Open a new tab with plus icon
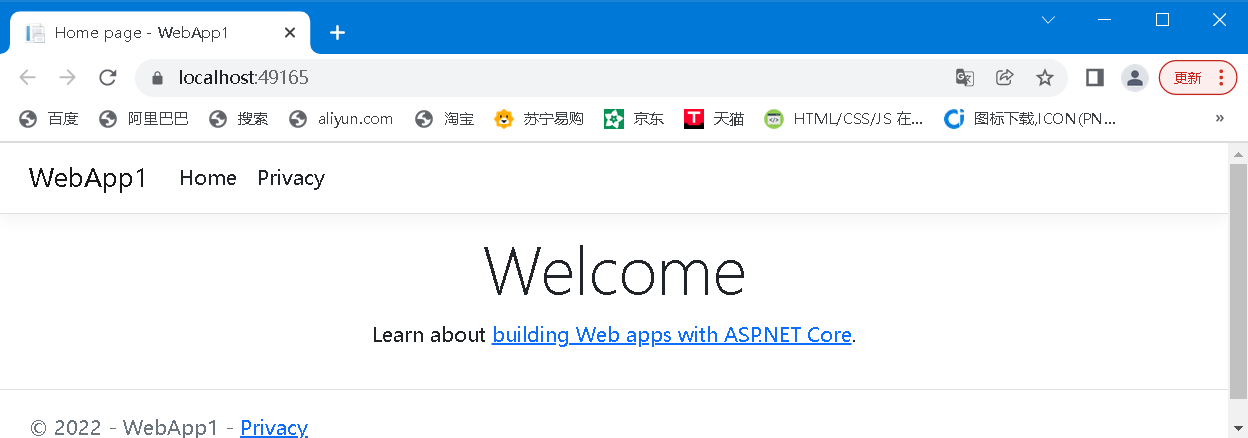 pos(337,33)
